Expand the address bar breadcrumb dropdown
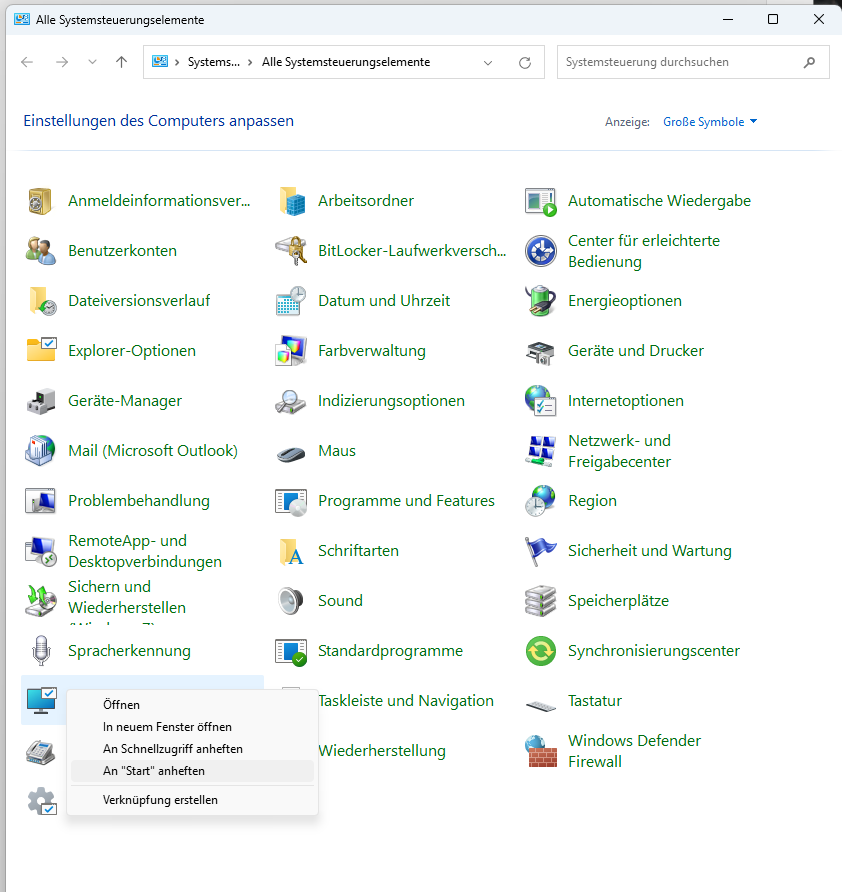Screen dimensions: 842x892 [x=489, y=62]
